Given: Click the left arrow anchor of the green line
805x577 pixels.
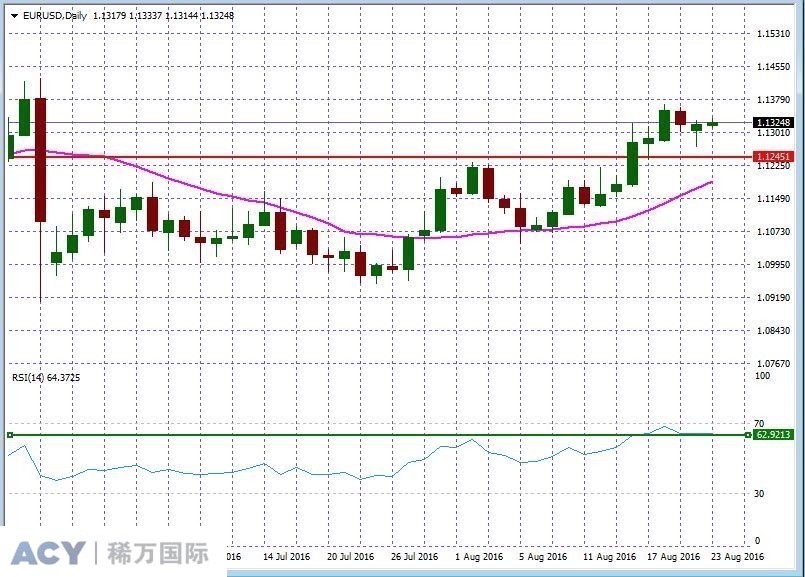Looking at the screenshot, I should (9, 436).
